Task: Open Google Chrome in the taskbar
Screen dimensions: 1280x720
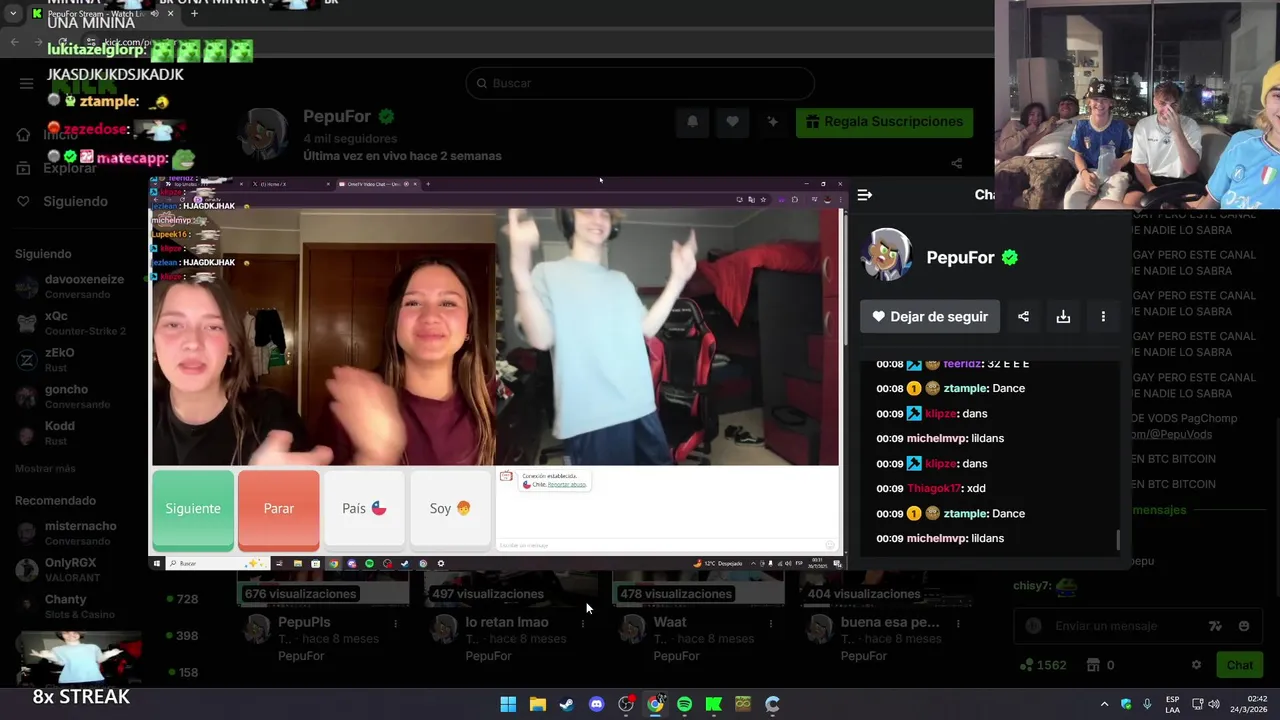Action: point(655,704)
